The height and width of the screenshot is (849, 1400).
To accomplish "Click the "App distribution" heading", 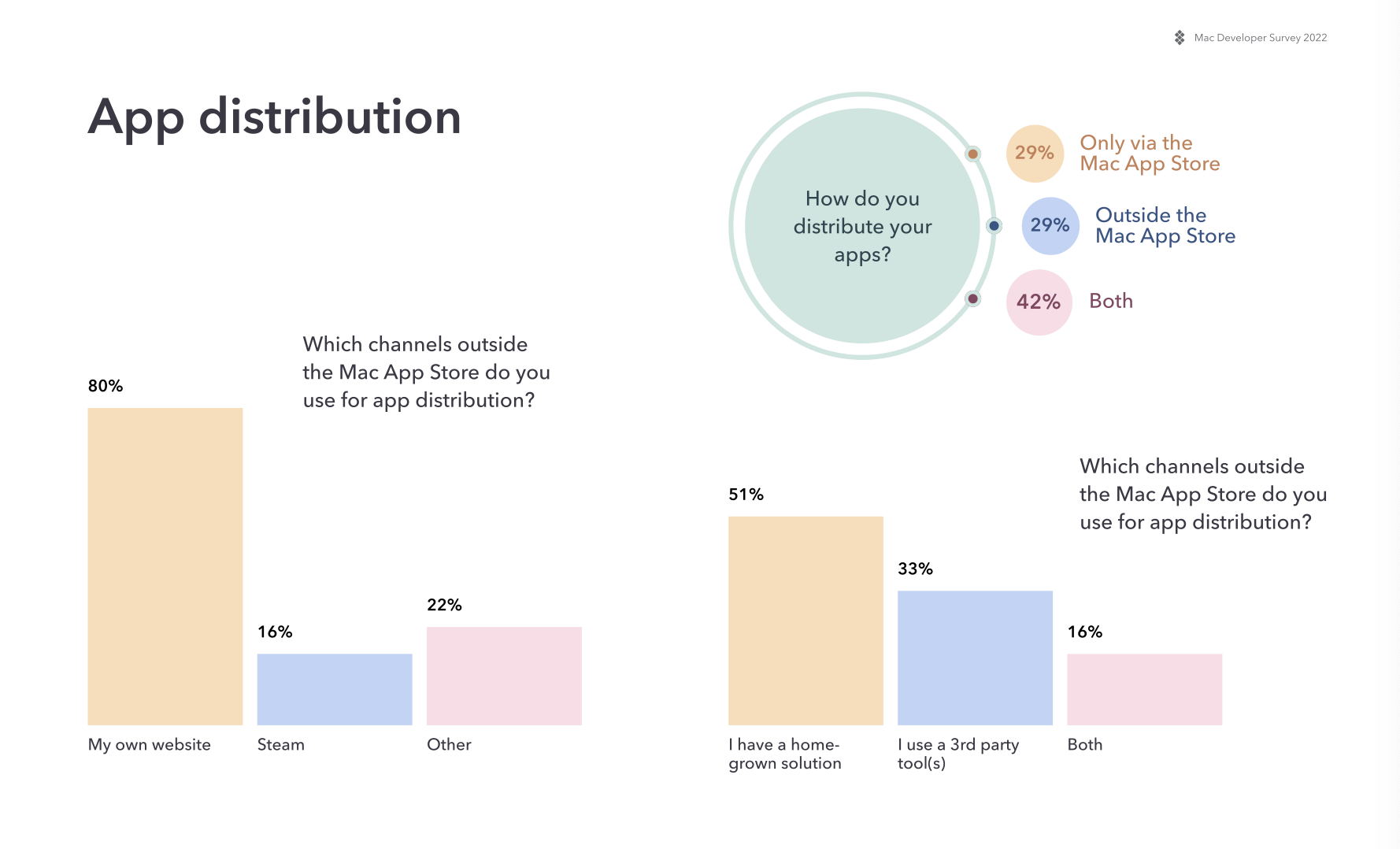I will pos(275,117).
